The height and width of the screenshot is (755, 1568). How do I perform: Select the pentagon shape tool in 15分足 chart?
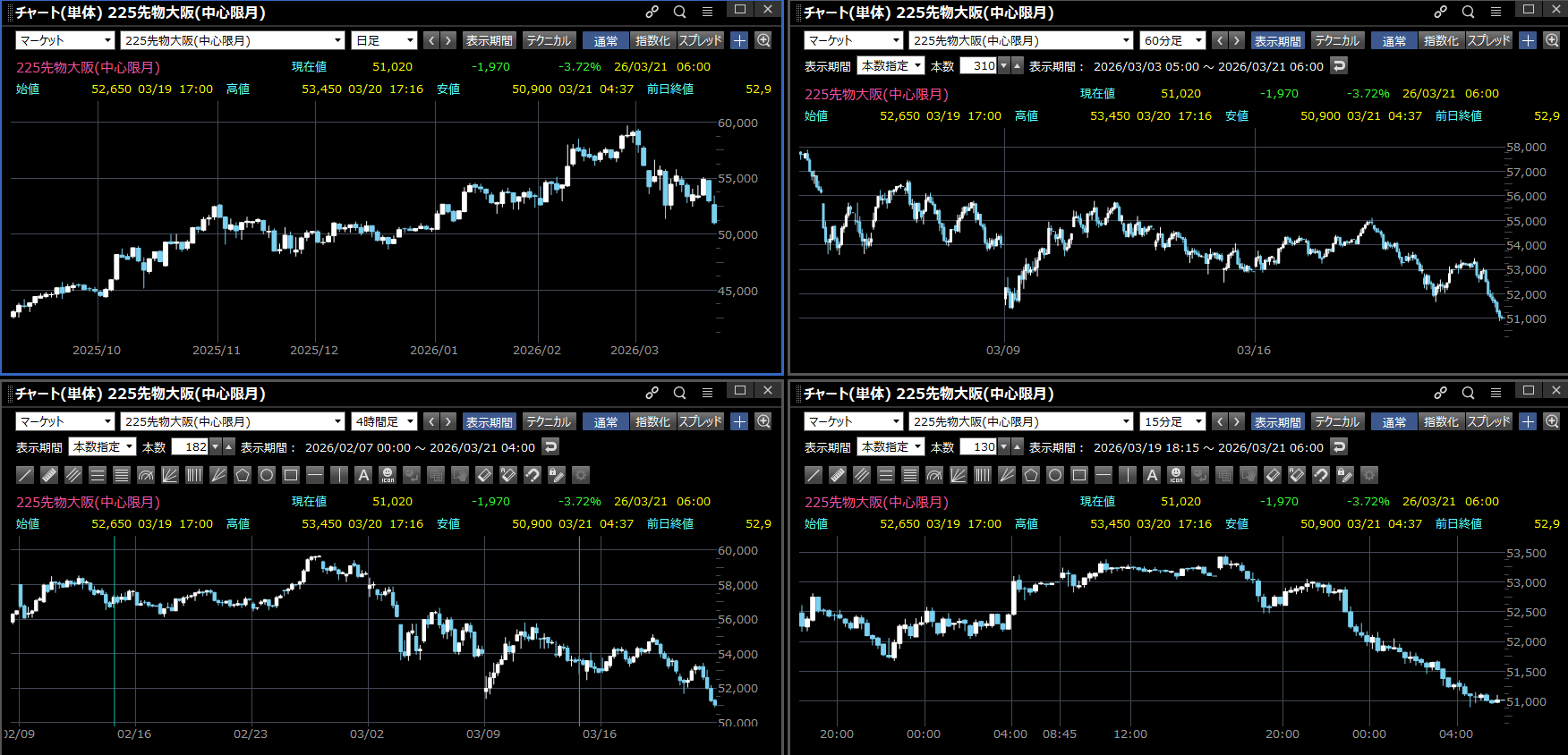pos(1031,475)
